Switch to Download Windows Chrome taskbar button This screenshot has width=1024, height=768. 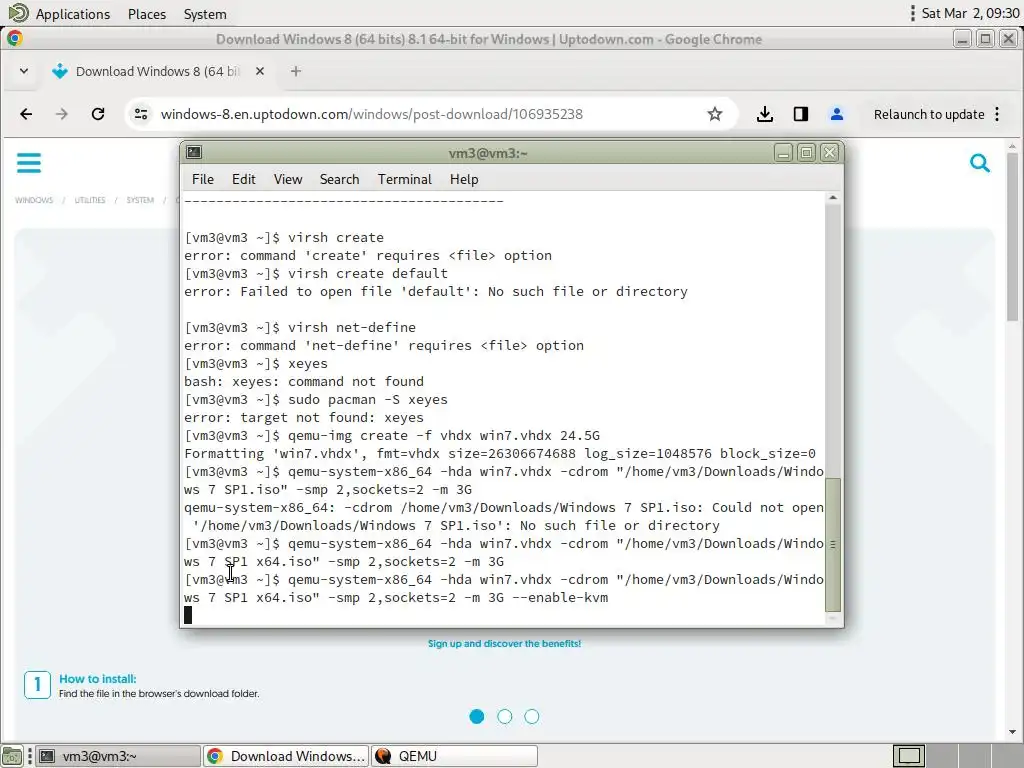click(x=286, y=756)
